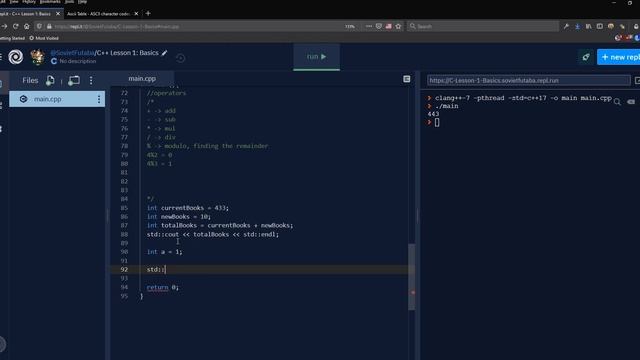The width and height of the screenshot is (640, 360).
Task: Click the 'int a = 1;' line
Action: [x=164, y=252]
